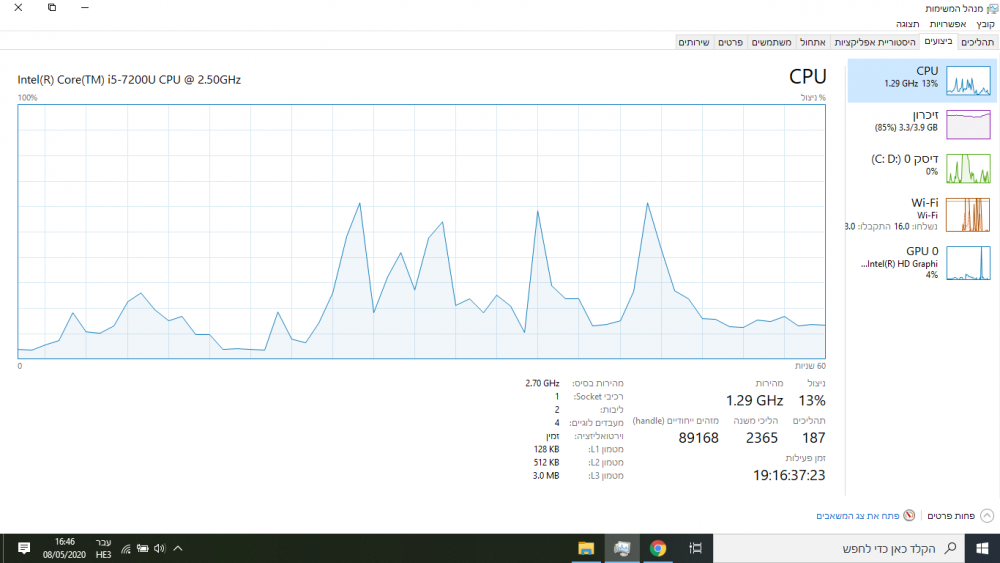Open the אפשרויות (Options) menu
Viewport: 1000px width, 563px height.
[x=947, y=24]
